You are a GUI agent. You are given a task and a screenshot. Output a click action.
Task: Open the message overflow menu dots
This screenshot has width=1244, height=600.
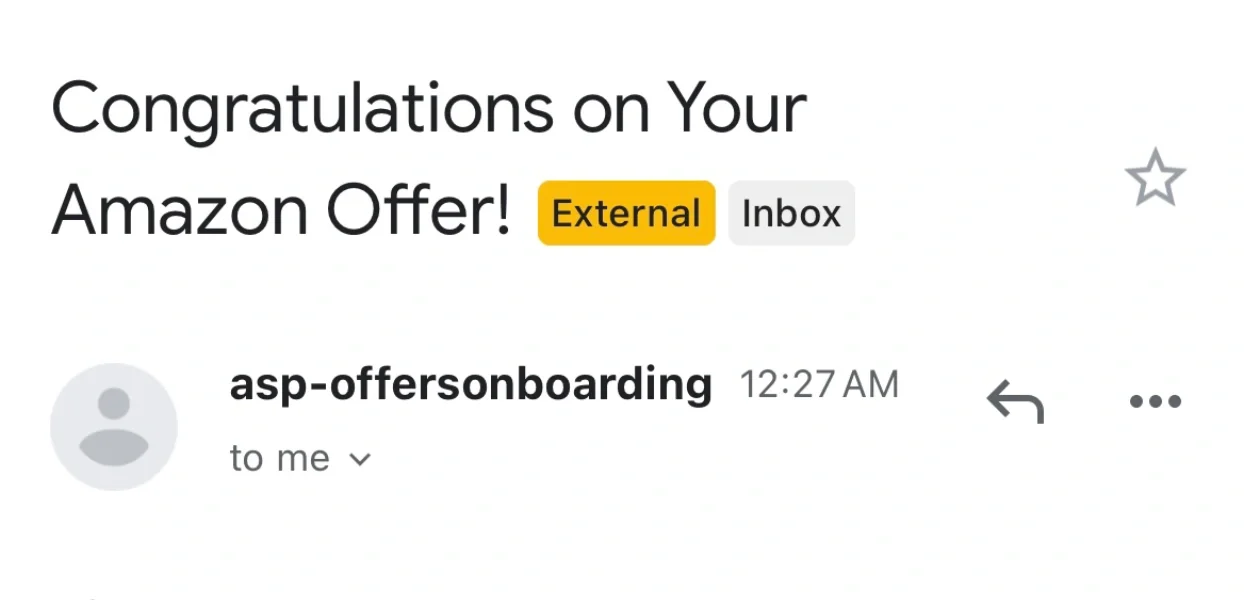[1155, 402]
